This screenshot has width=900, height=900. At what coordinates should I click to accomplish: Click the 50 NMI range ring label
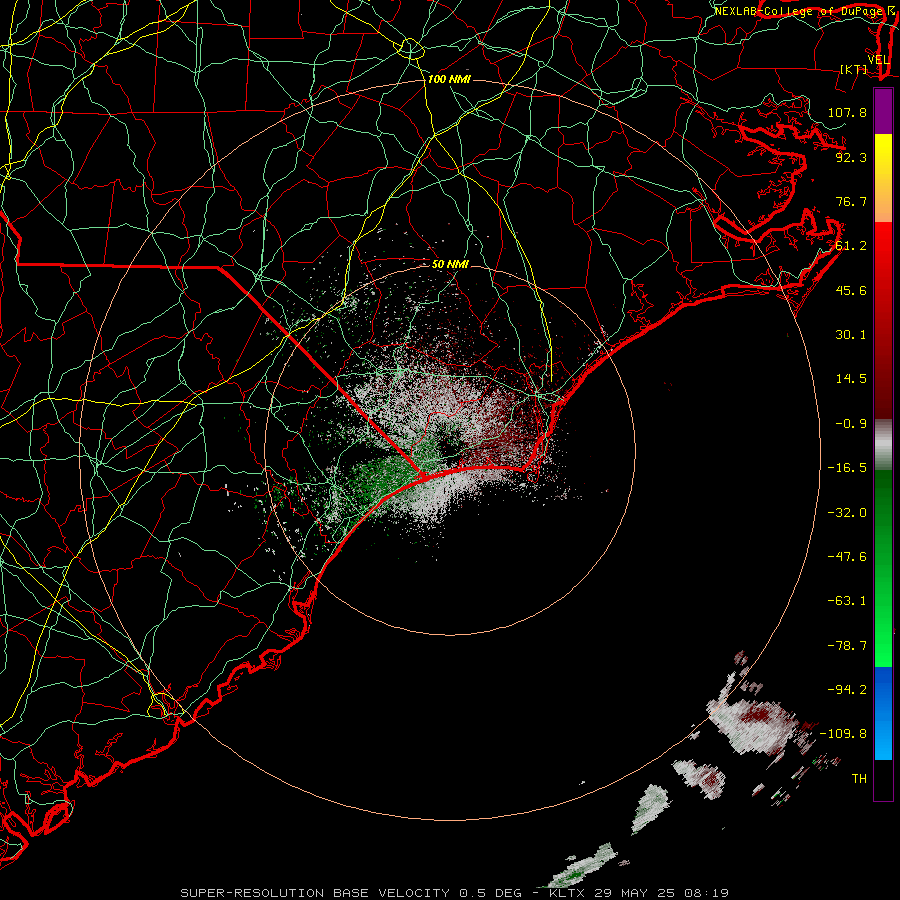450,264
